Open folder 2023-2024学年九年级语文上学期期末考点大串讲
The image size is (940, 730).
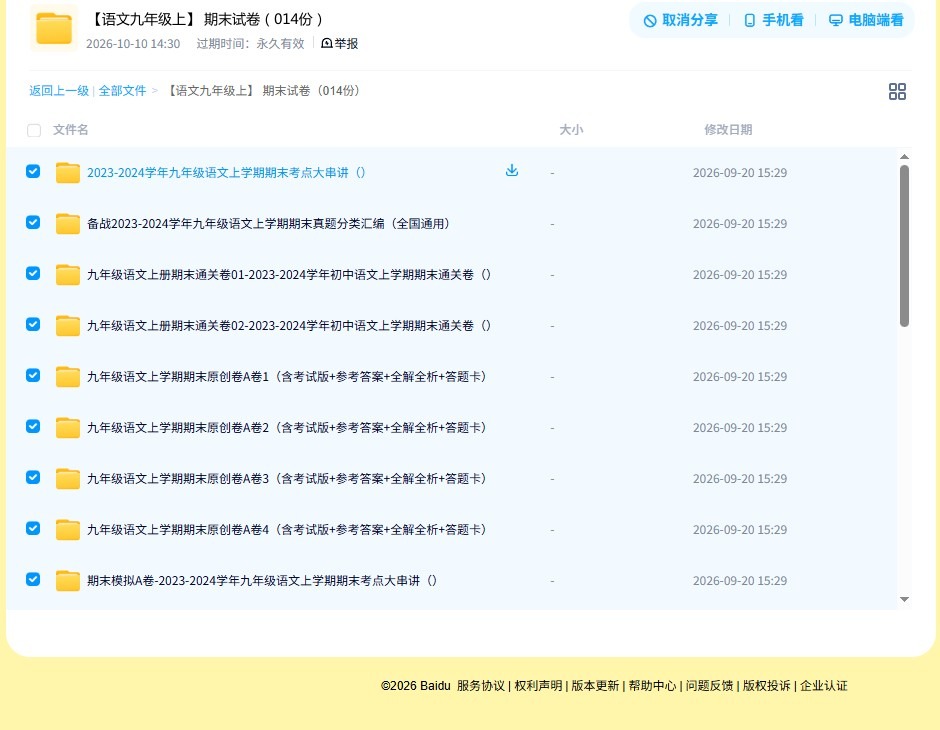[226, 173]
